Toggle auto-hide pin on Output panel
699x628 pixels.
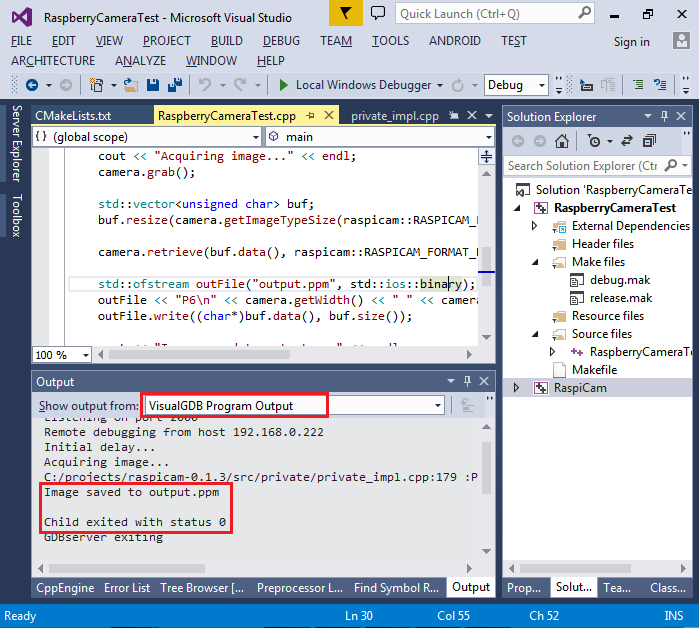tap(467, 381)
